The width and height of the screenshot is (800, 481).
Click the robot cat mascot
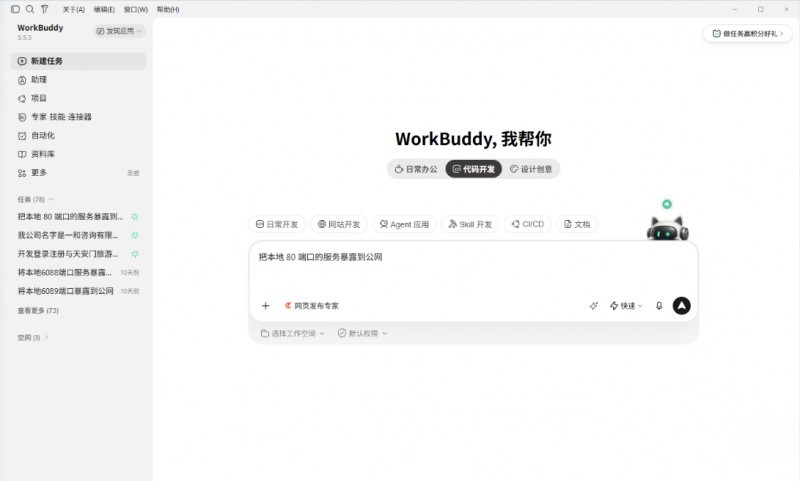667,228
